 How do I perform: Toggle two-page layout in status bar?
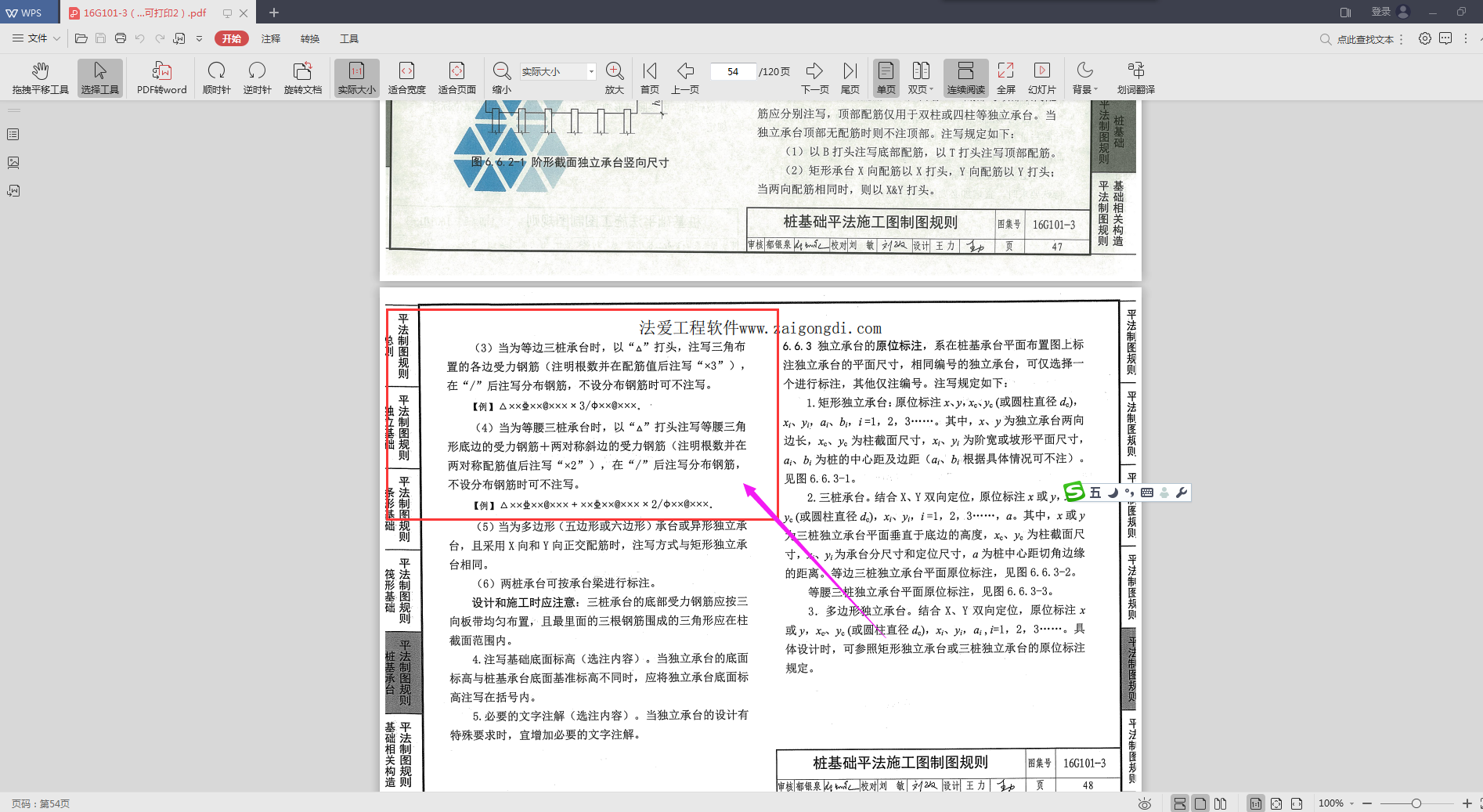pyautogui.click(x=1221, y=803)
